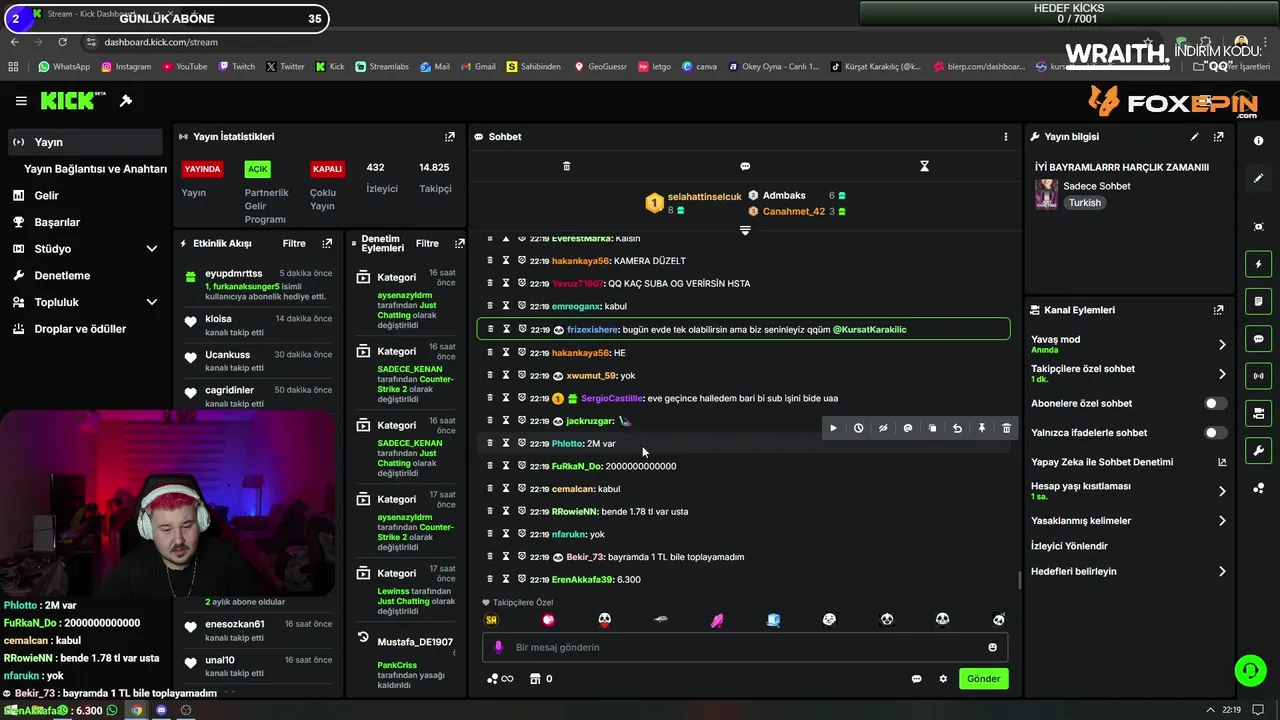Open Takipçilere özel sohbet options
Viewport: 1280px width, 720px height.
[1128, 374]
